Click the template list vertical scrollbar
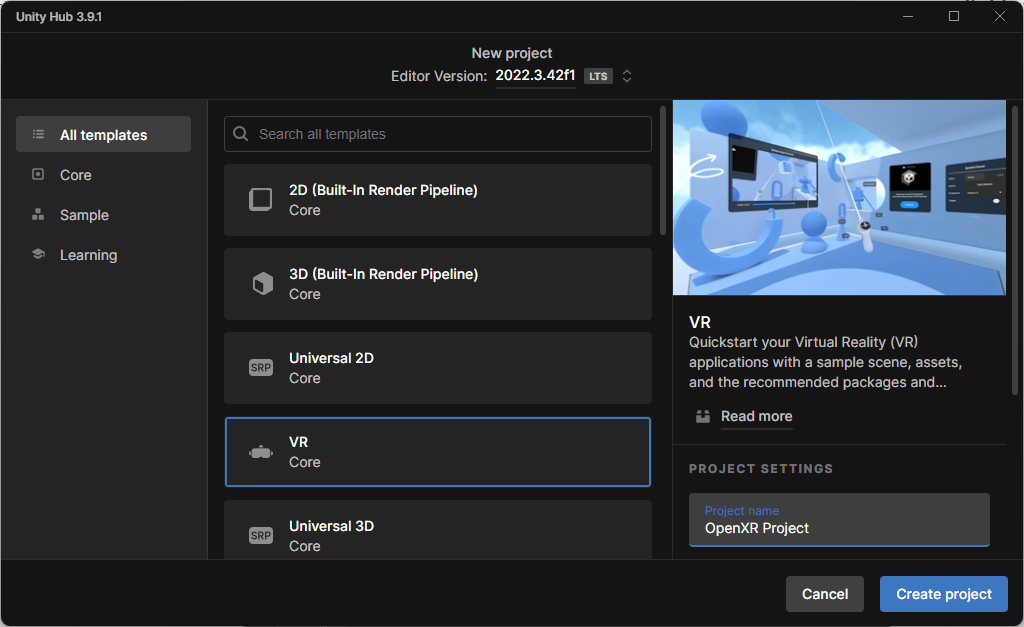 [662, 170]
